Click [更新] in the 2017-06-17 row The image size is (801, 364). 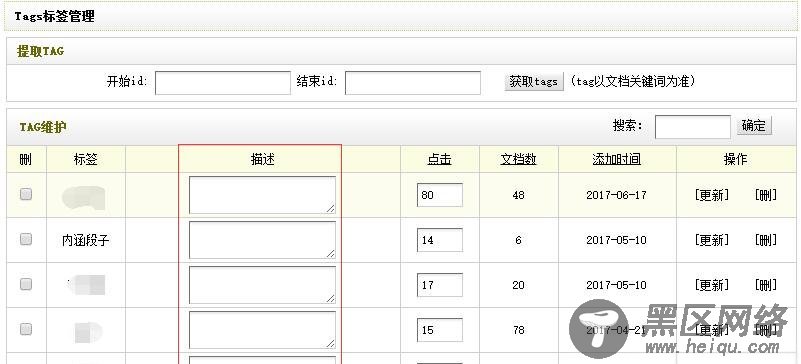click(x=711, y=195)
